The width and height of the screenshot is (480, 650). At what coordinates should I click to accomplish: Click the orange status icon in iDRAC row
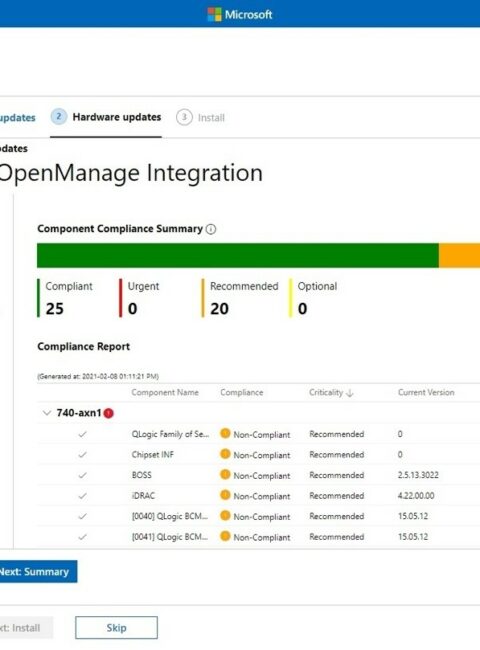[225, 495]
